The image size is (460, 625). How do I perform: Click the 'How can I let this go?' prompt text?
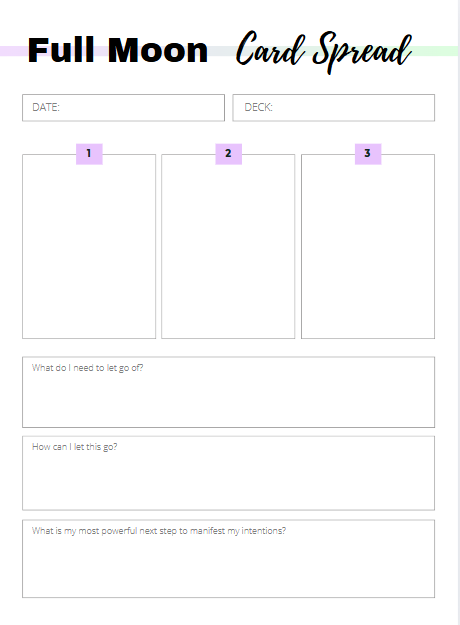(75, 447)
